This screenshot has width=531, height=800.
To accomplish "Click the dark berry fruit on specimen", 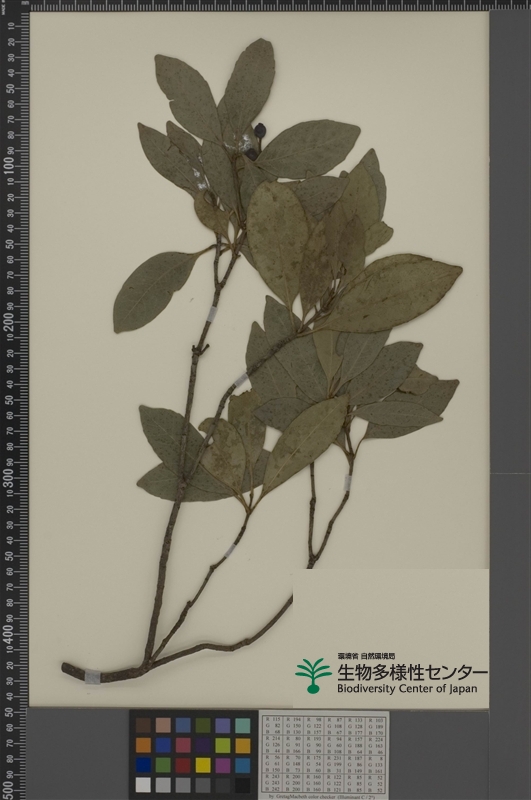I will pos(260,130).
